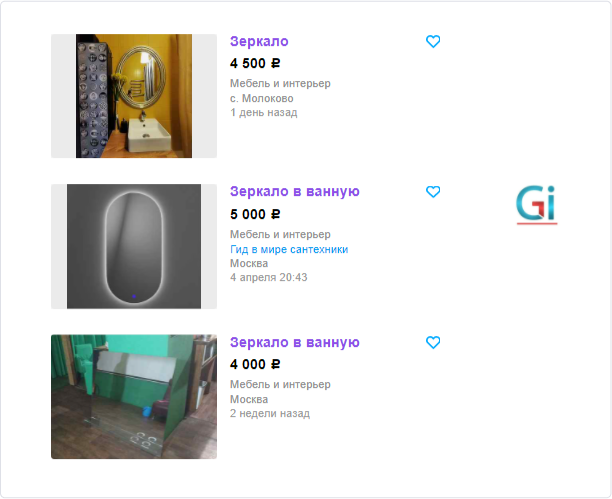Screen dimensions: 612x499
Task: Open Зеркало в ванную priced 4 000 ₽
Action: 295,342
